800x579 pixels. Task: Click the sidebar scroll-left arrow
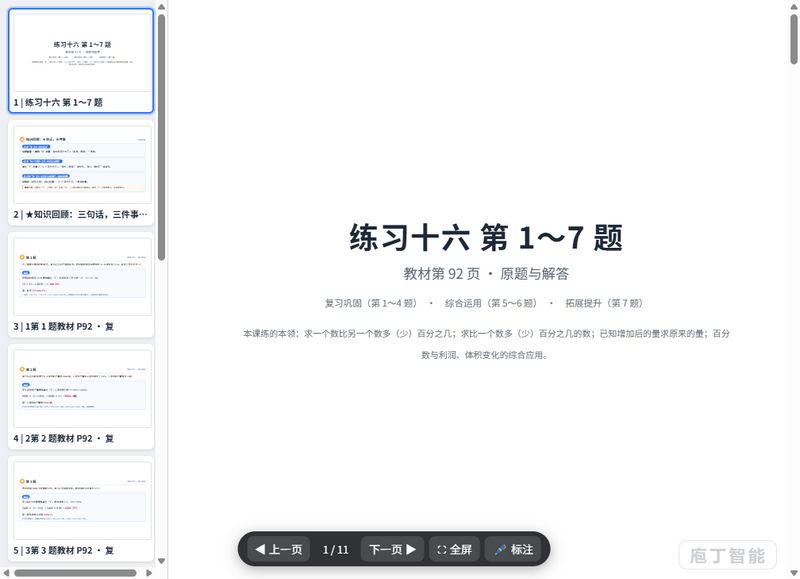pos(6,573)
